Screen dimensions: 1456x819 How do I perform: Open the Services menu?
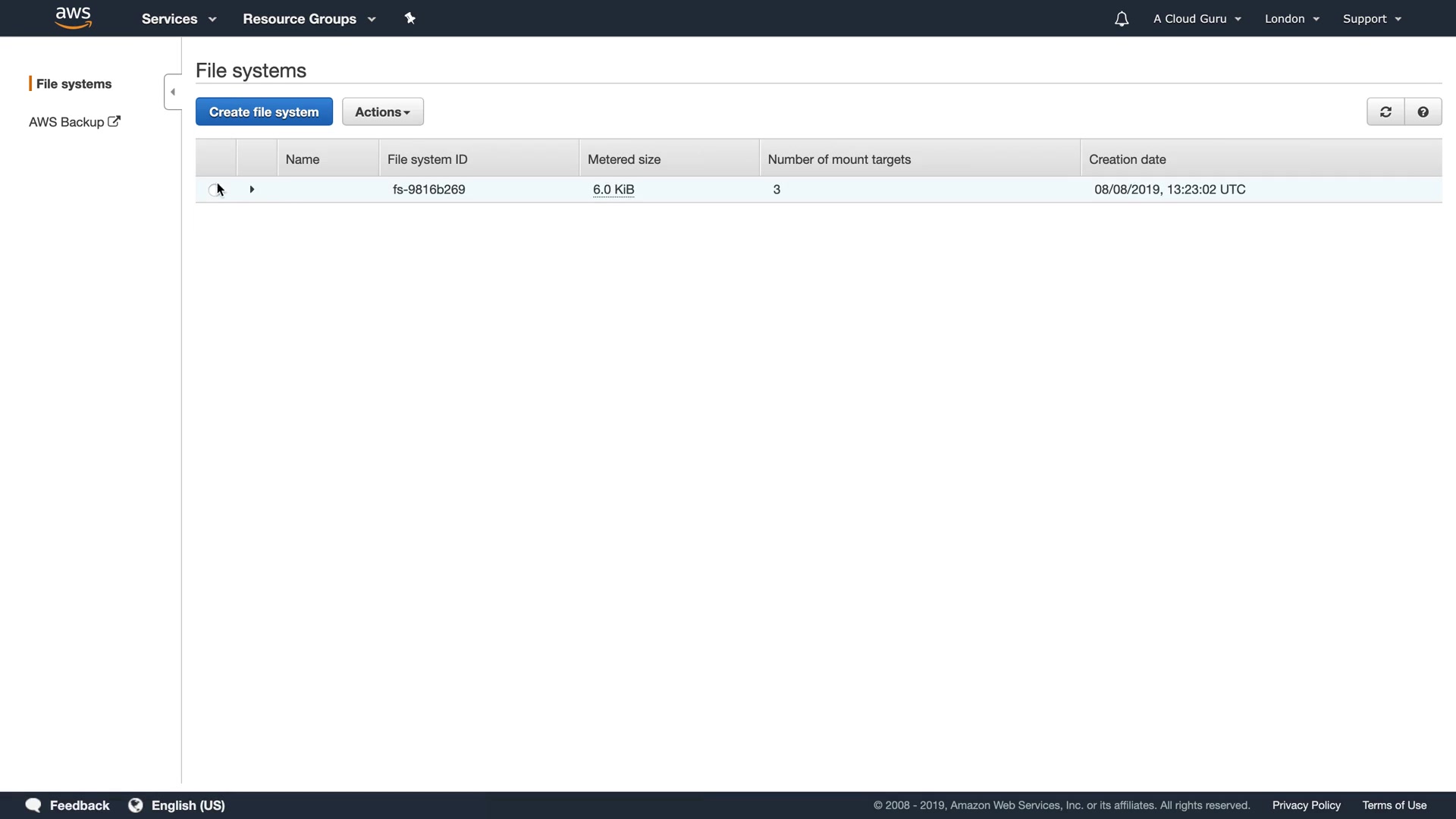pos(179,19)
